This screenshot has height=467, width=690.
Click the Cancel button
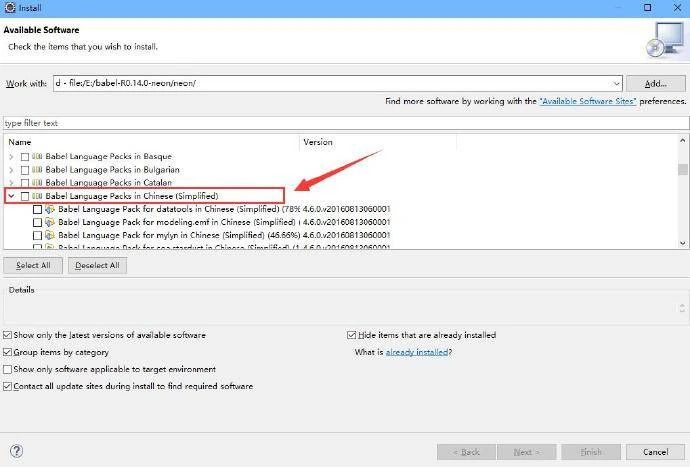click(x=656, y=452)
